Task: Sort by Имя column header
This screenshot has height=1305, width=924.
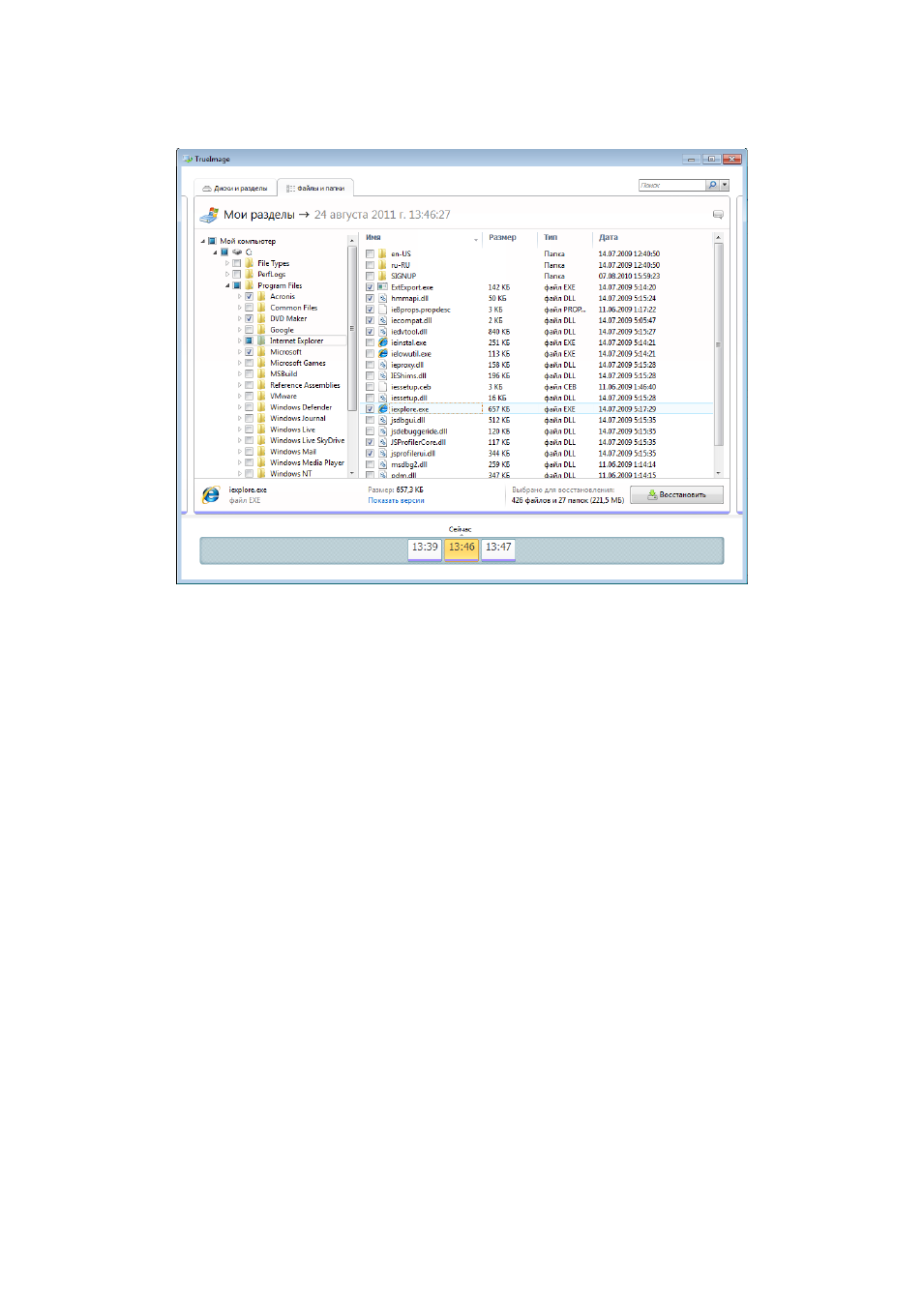Action: click(373, 238)
